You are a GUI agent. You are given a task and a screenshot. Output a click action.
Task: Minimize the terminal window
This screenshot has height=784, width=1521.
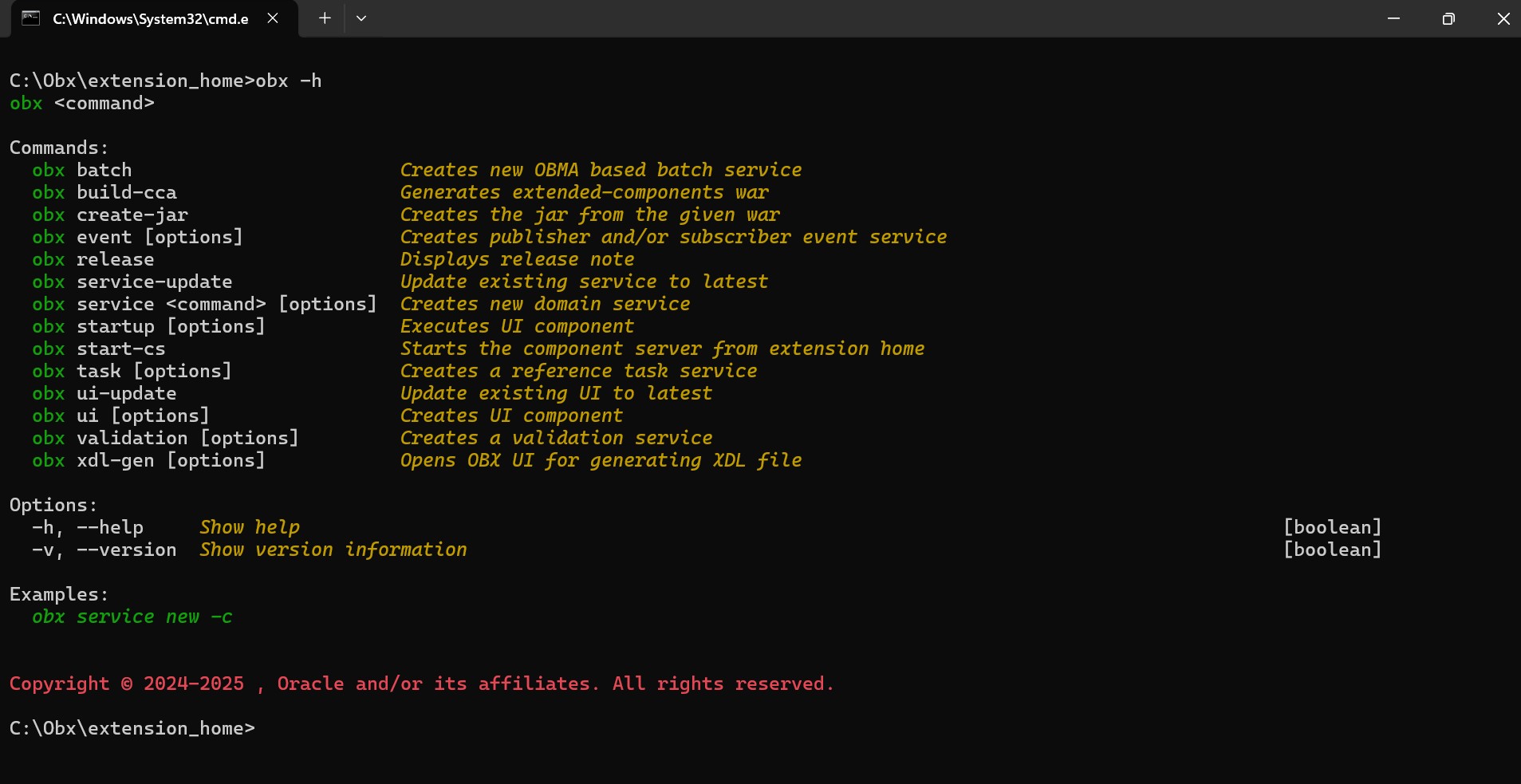coord(1393,18)
